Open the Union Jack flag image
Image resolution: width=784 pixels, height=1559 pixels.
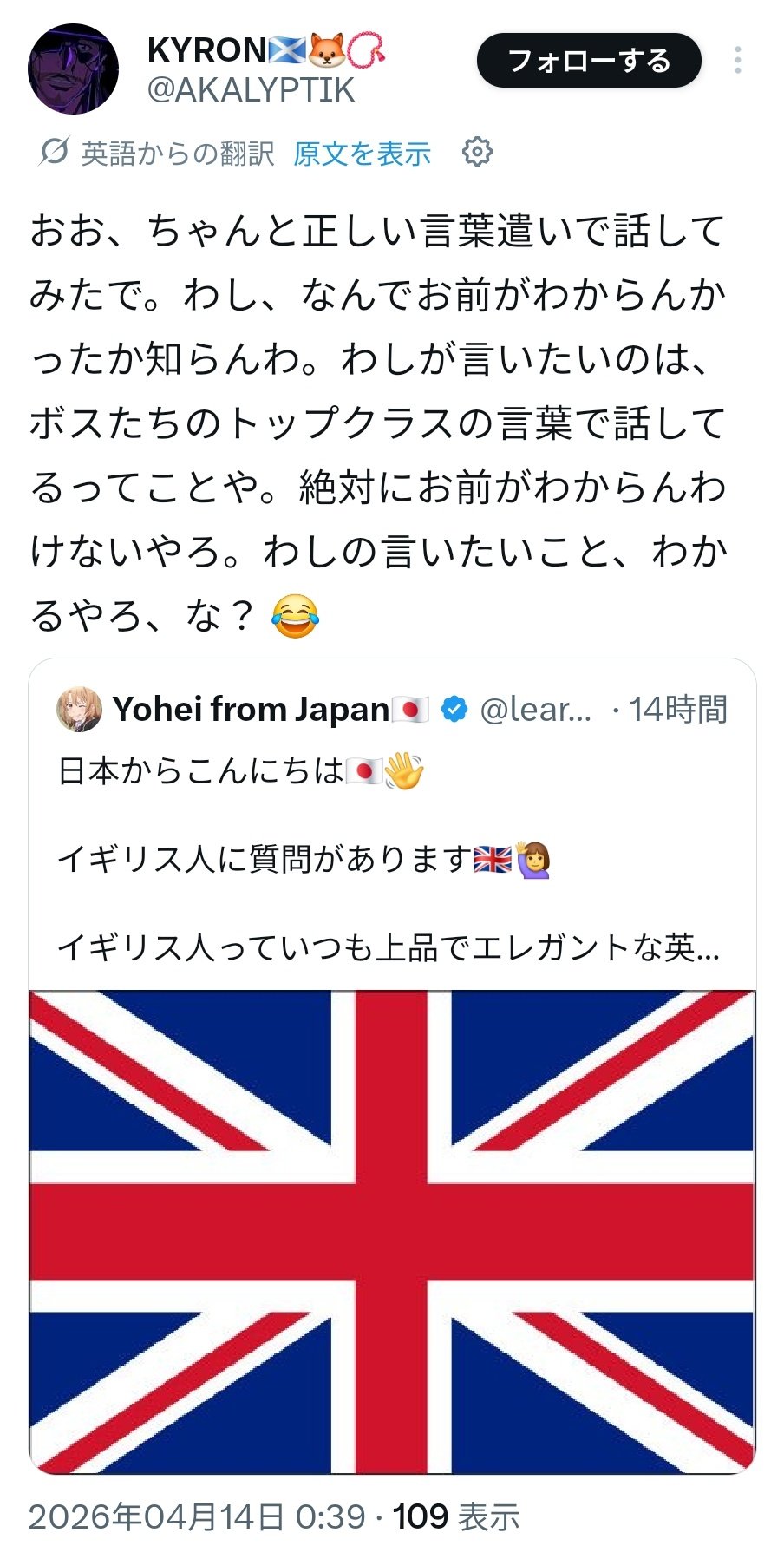392,1232
